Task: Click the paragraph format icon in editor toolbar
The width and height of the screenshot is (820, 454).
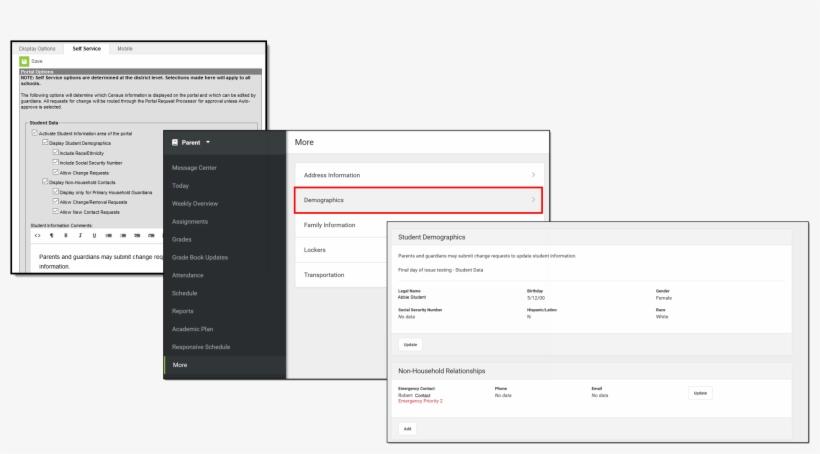Action: click(51, 235)
